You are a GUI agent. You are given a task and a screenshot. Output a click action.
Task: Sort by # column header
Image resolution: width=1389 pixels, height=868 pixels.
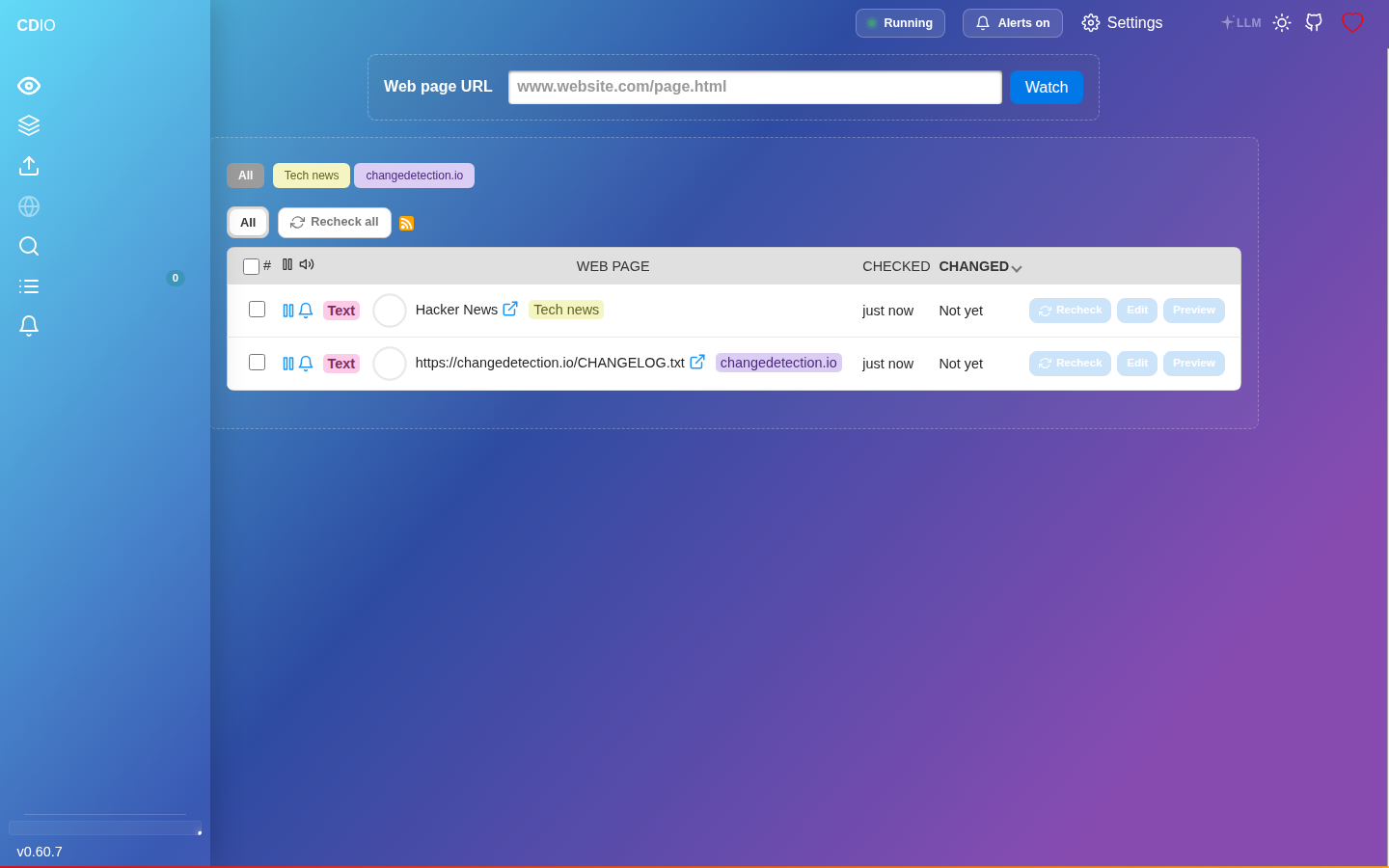pyautogui.click(x=267, y=265)
